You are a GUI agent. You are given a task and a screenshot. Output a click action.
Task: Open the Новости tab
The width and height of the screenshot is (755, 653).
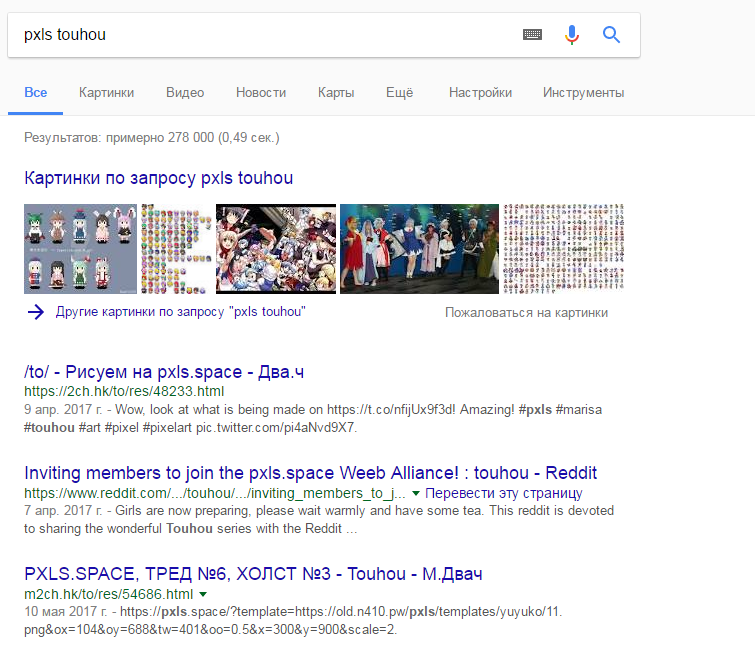tap(261, 92)
